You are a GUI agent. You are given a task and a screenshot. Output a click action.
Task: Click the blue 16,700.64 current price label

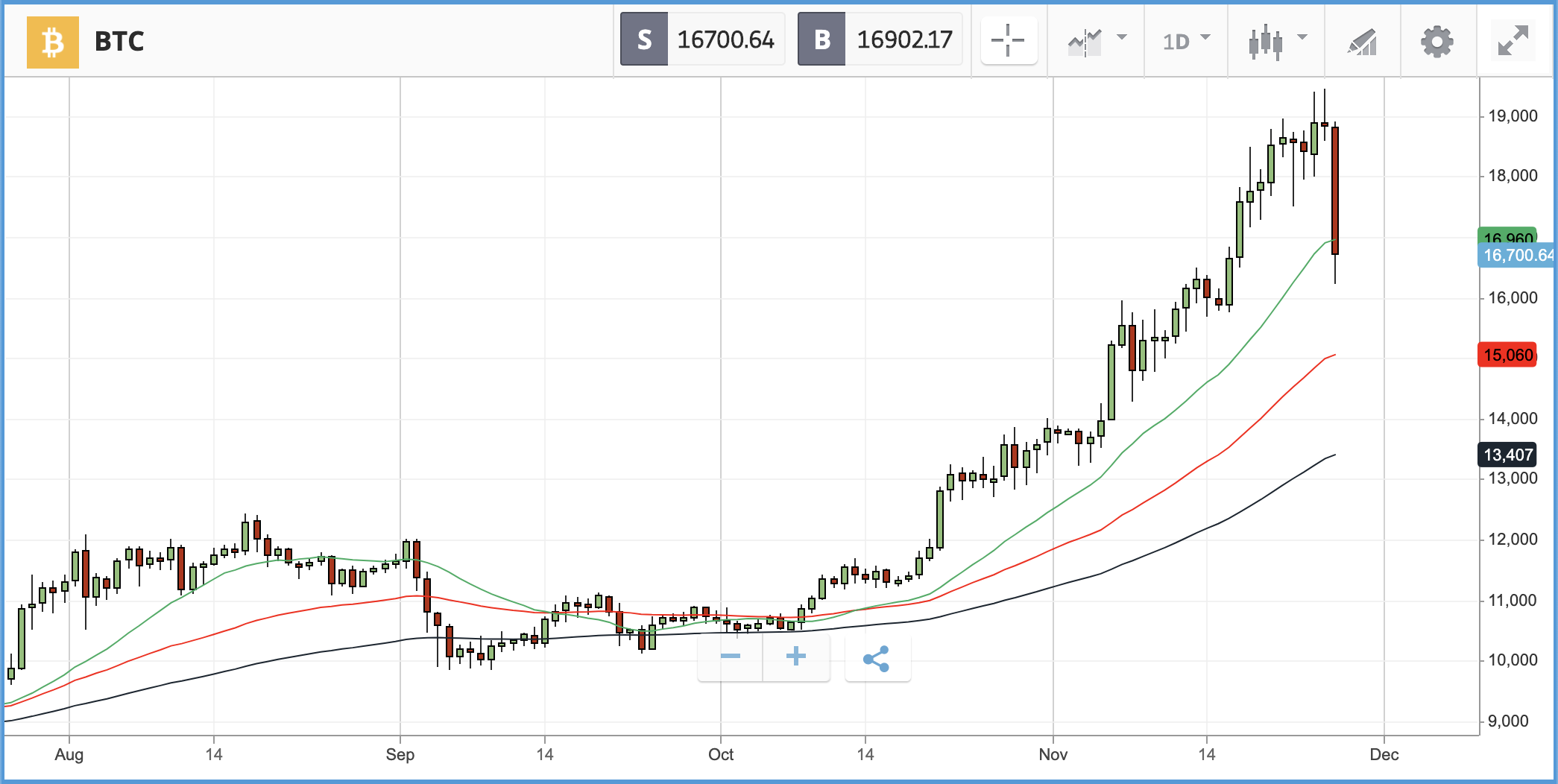click(1518, 256)
